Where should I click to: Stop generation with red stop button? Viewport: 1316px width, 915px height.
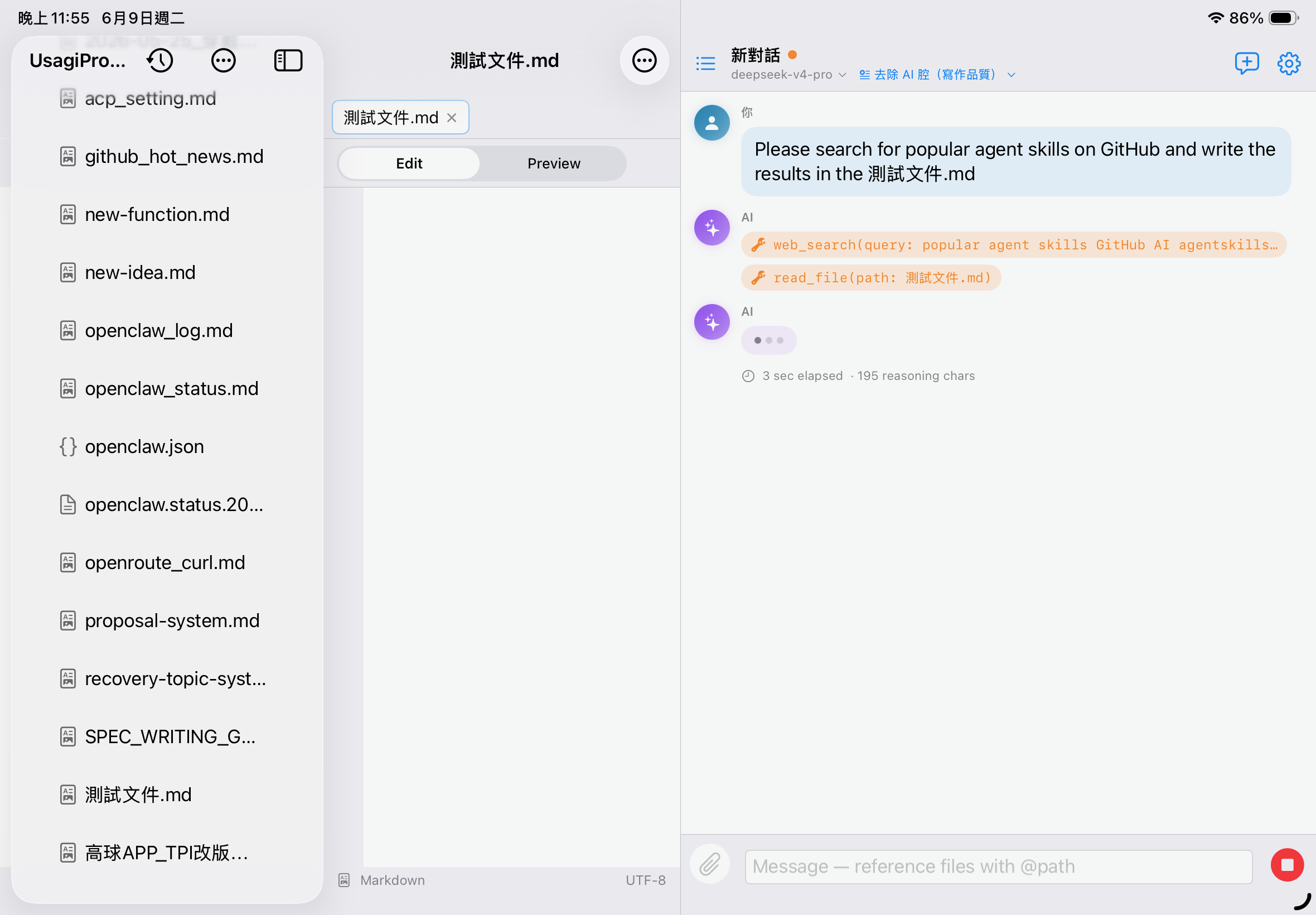pos(1287,865)
